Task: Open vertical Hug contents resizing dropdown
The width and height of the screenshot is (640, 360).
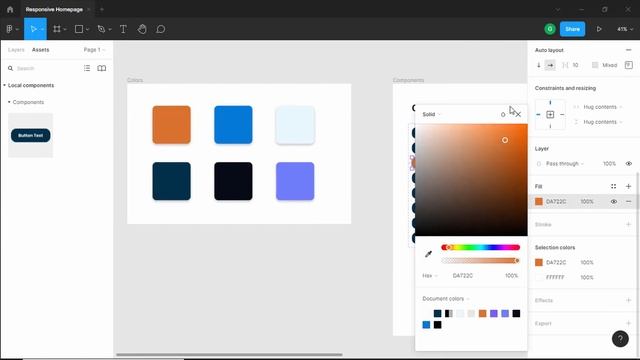Action: 602,122
